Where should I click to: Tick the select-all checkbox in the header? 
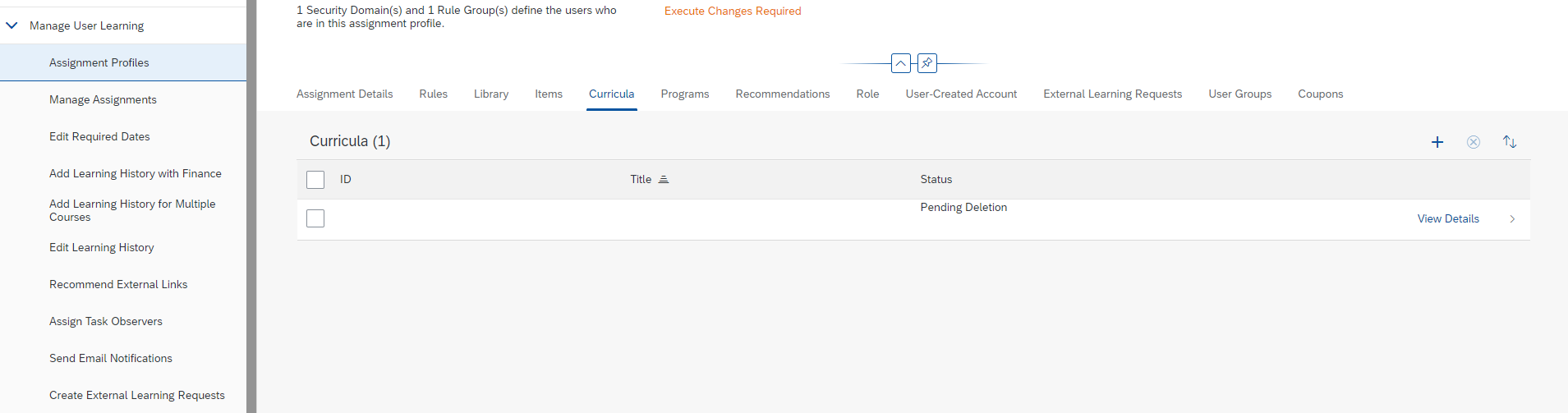pyautogui.click(x=315, y=180)
